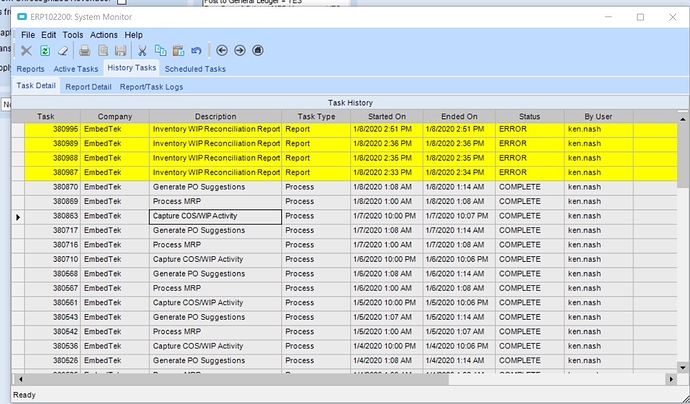Screen dimensions: 690x404
Task: Select task 380995 error row
Action: (216, 130)
